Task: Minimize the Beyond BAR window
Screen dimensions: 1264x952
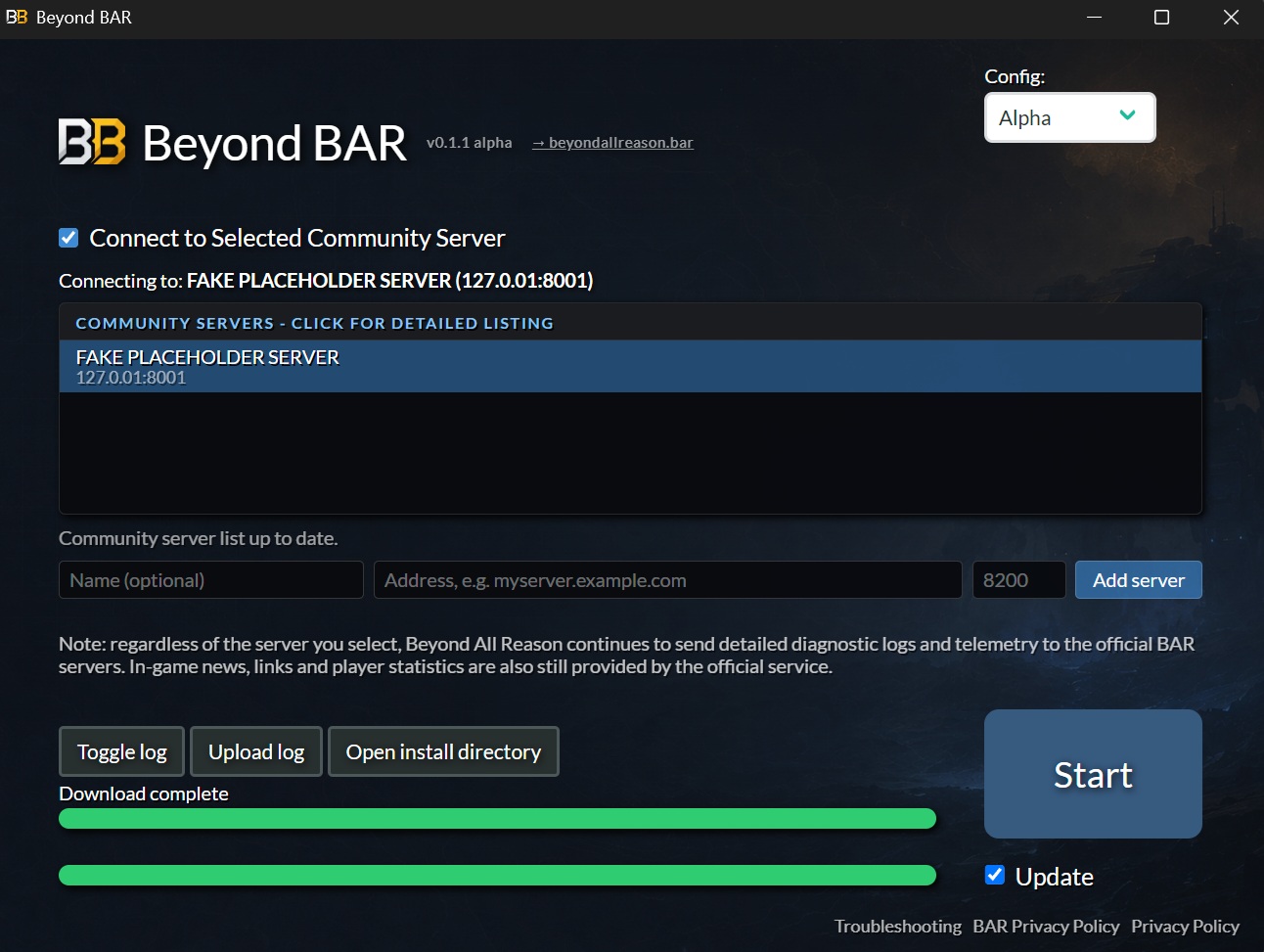Action: click(x=1094, y=18)
